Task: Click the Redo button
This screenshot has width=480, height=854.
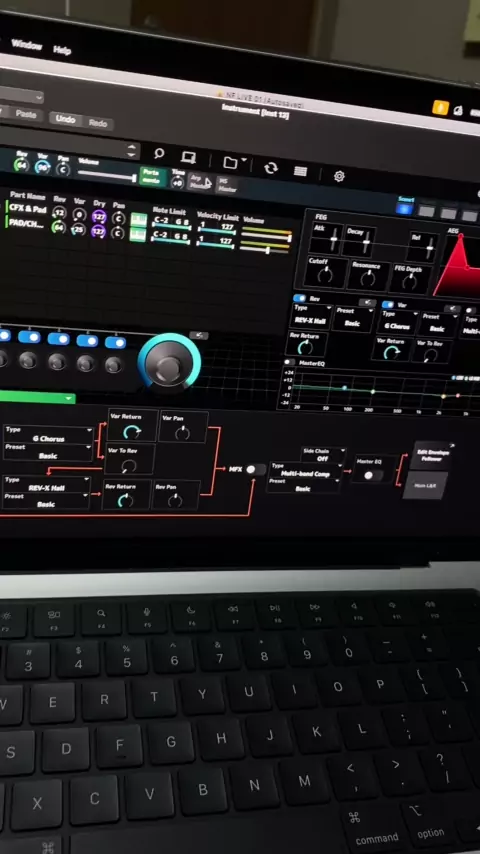Action: (x=98, y=123)
